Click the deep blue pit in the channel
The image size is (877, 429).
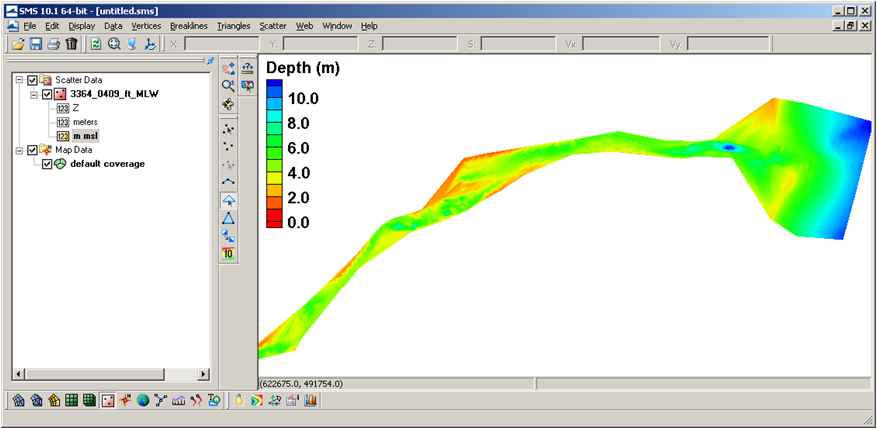pos(729,147)
